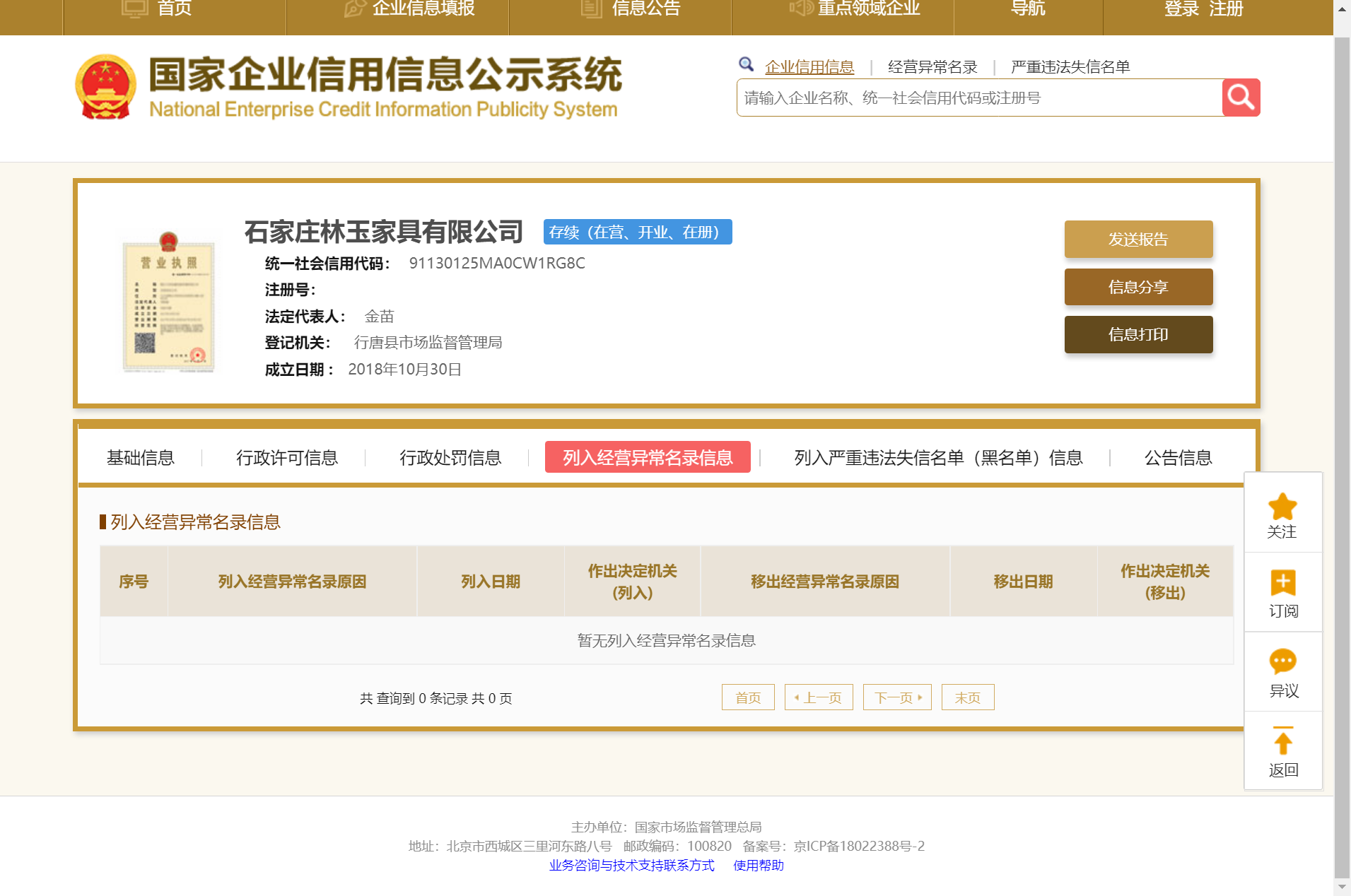This screenshot has width=1351, height=896.
Task: Click the empty-table message 暂无列入经营异常名录信息
Action: click(667, 640)
